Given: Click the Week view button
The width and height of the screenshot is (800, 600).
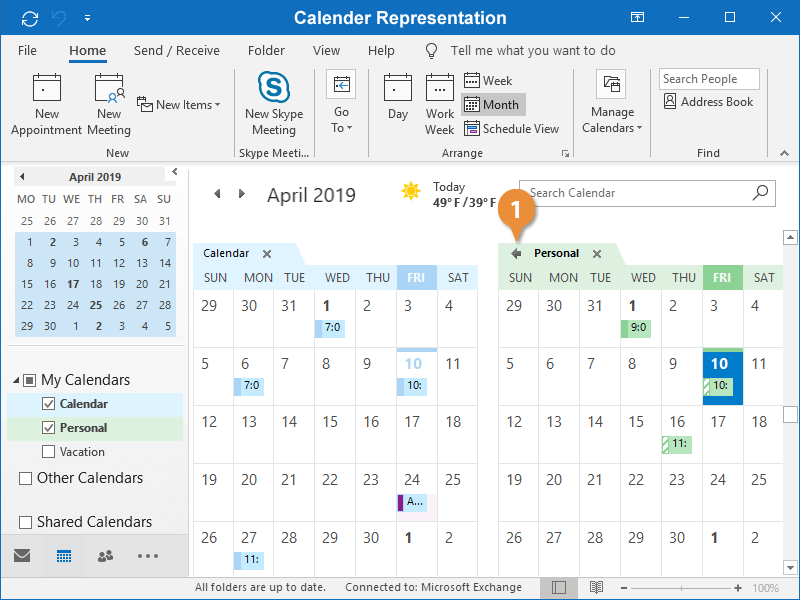Looking at the screenshot, I should point(488,81).
